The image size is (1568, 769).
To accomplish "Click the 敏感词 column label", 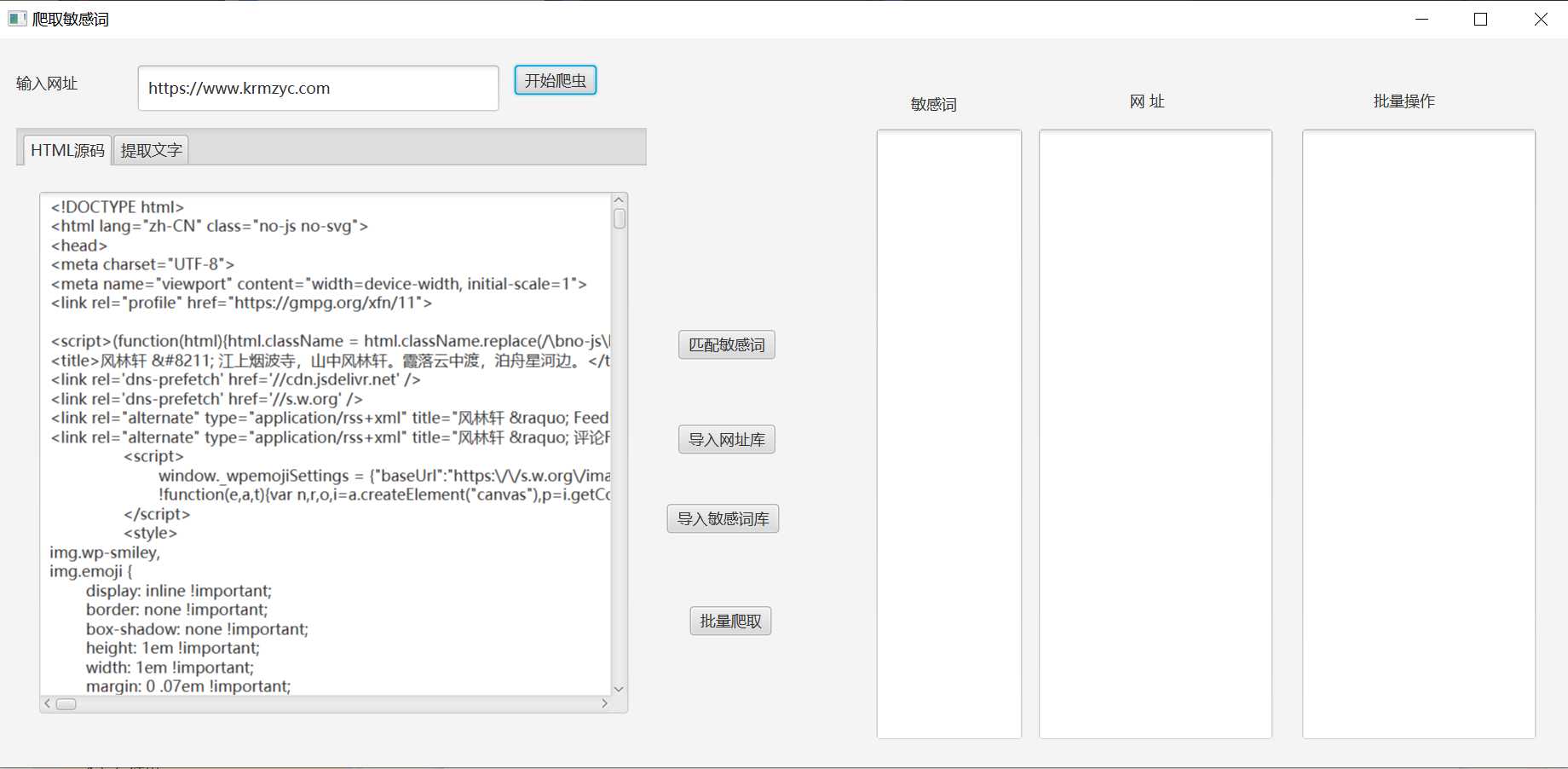I will click(x=934, y=104).
